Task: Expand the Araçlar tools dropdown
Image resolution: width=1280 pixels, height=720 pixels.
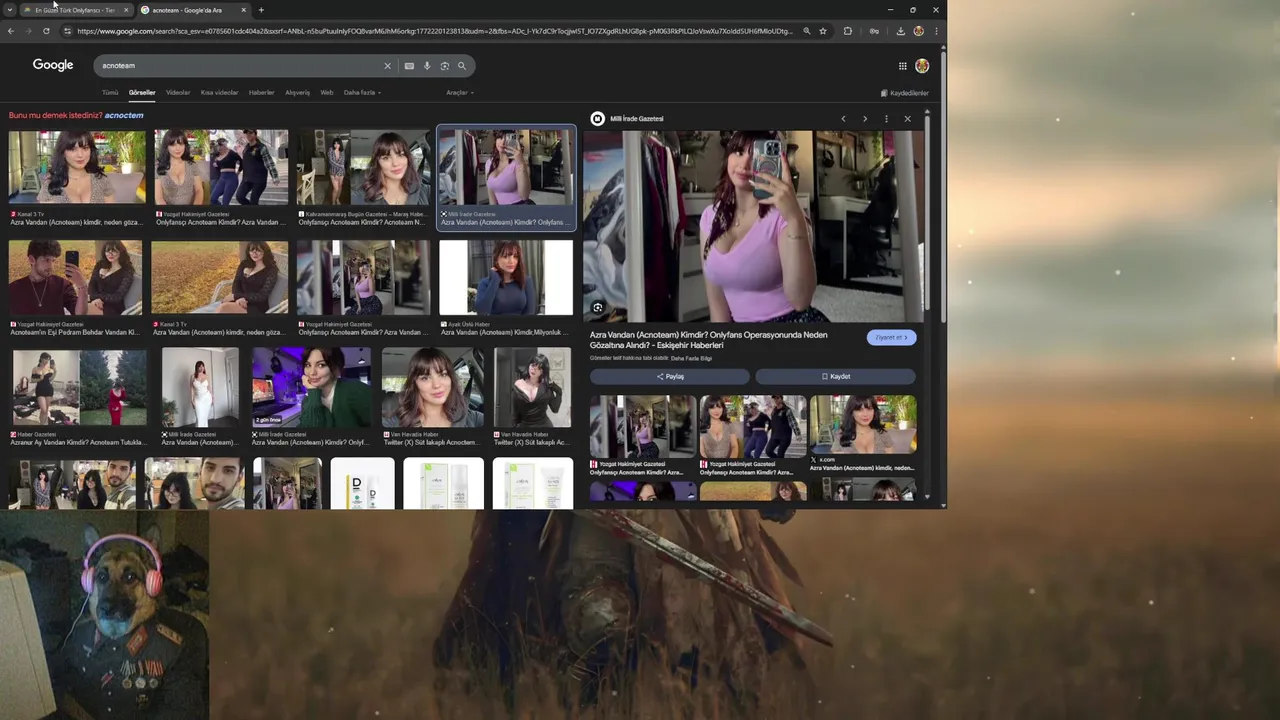Action: click(460, 93)
